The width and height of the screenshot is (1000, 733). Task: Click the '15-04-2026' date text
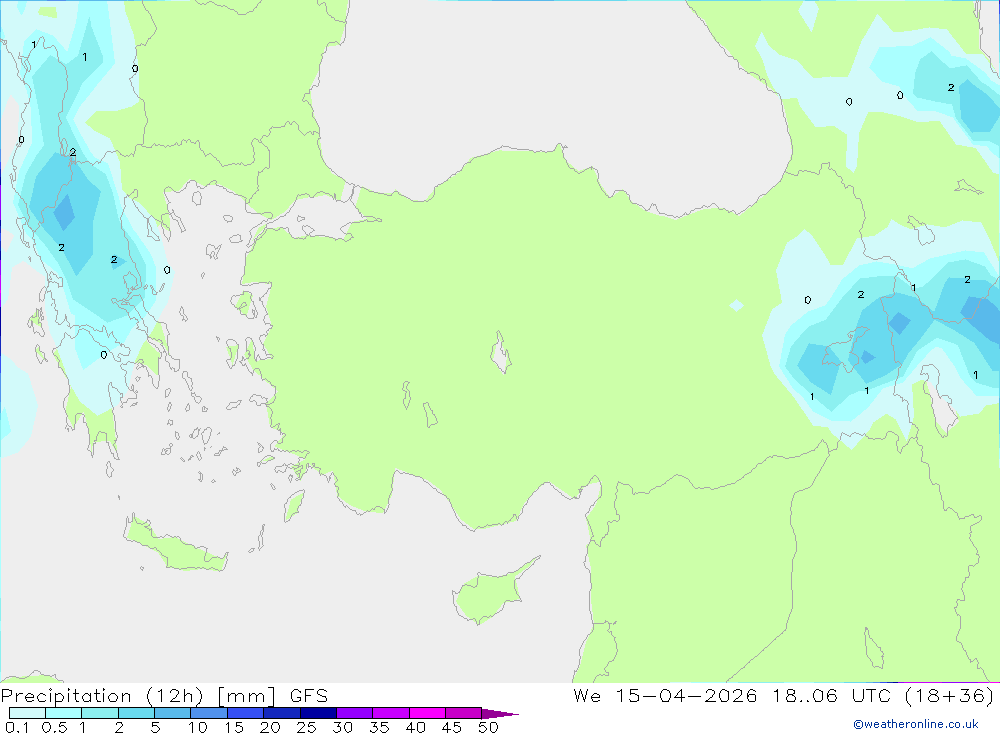686,695
